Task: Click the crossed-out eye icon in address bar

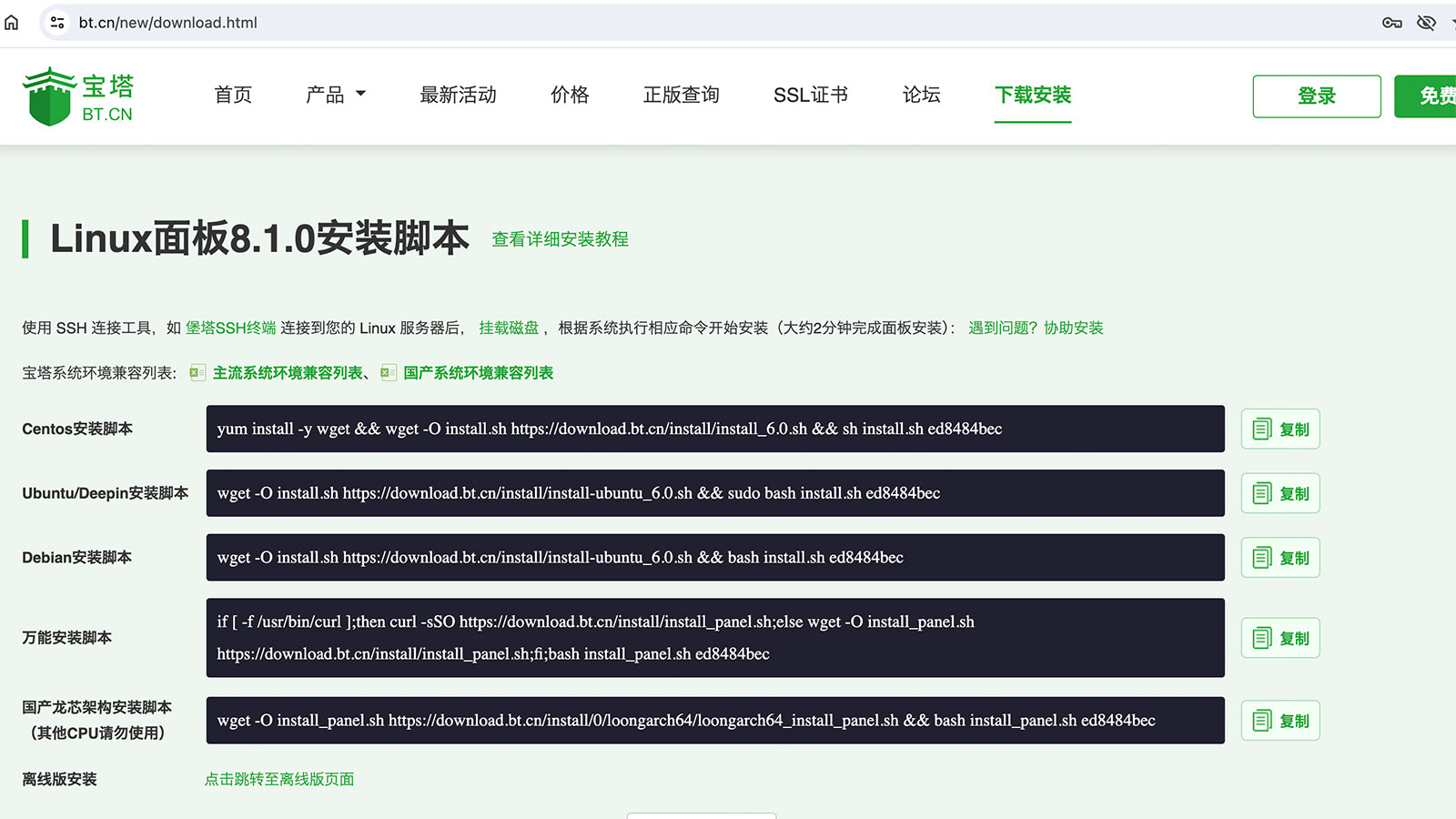Action: 1426,23
